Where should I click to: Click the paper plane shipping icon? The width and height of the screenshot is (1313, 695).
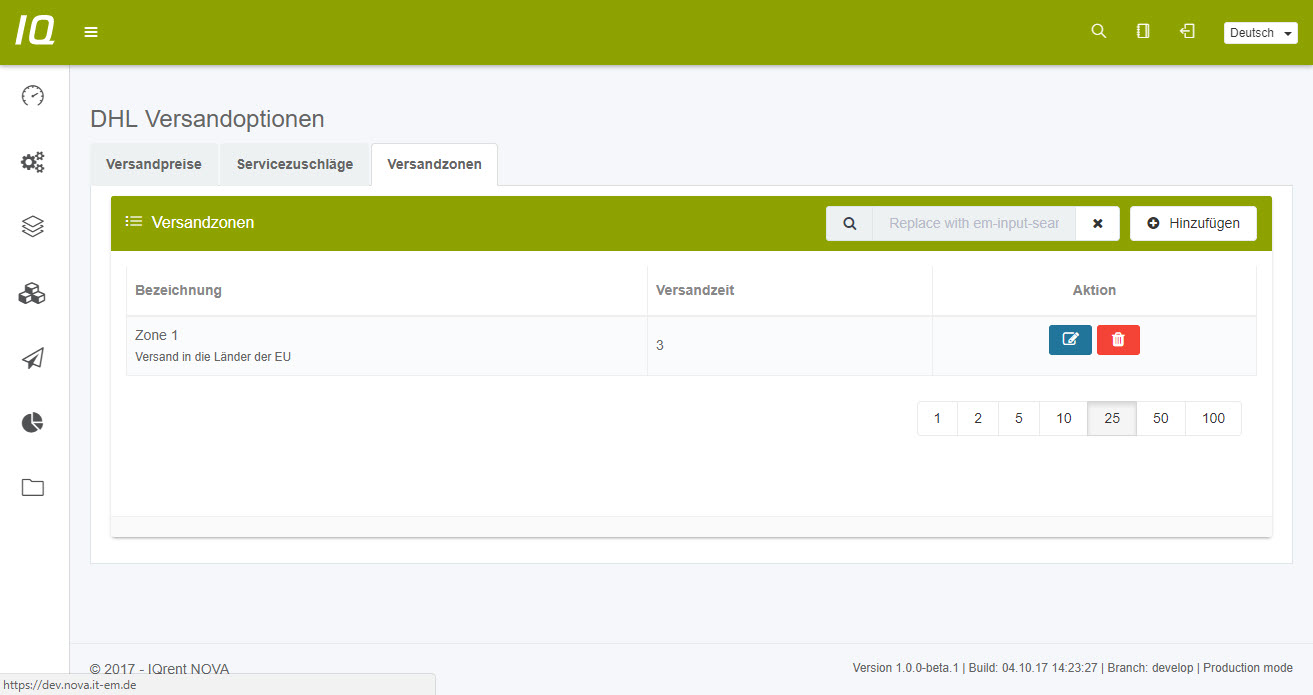pyautogui.click(x=33, y=358)
